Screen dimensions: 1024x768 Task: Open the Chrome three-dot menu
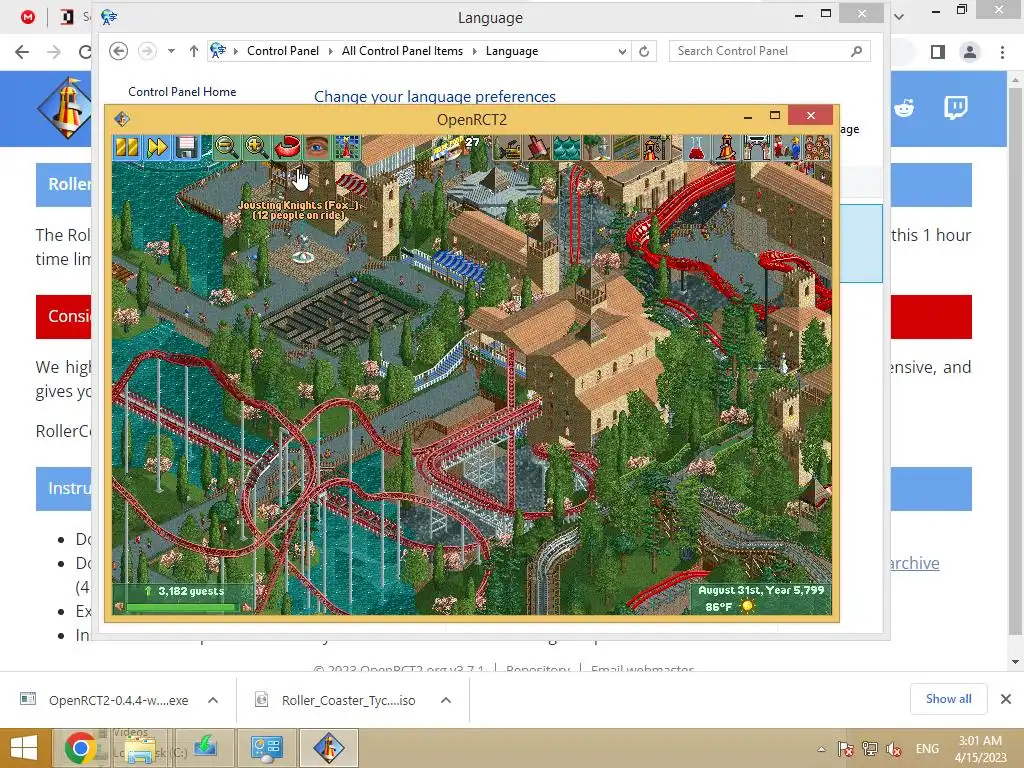pyautogui.click(x=1002, y=52)
